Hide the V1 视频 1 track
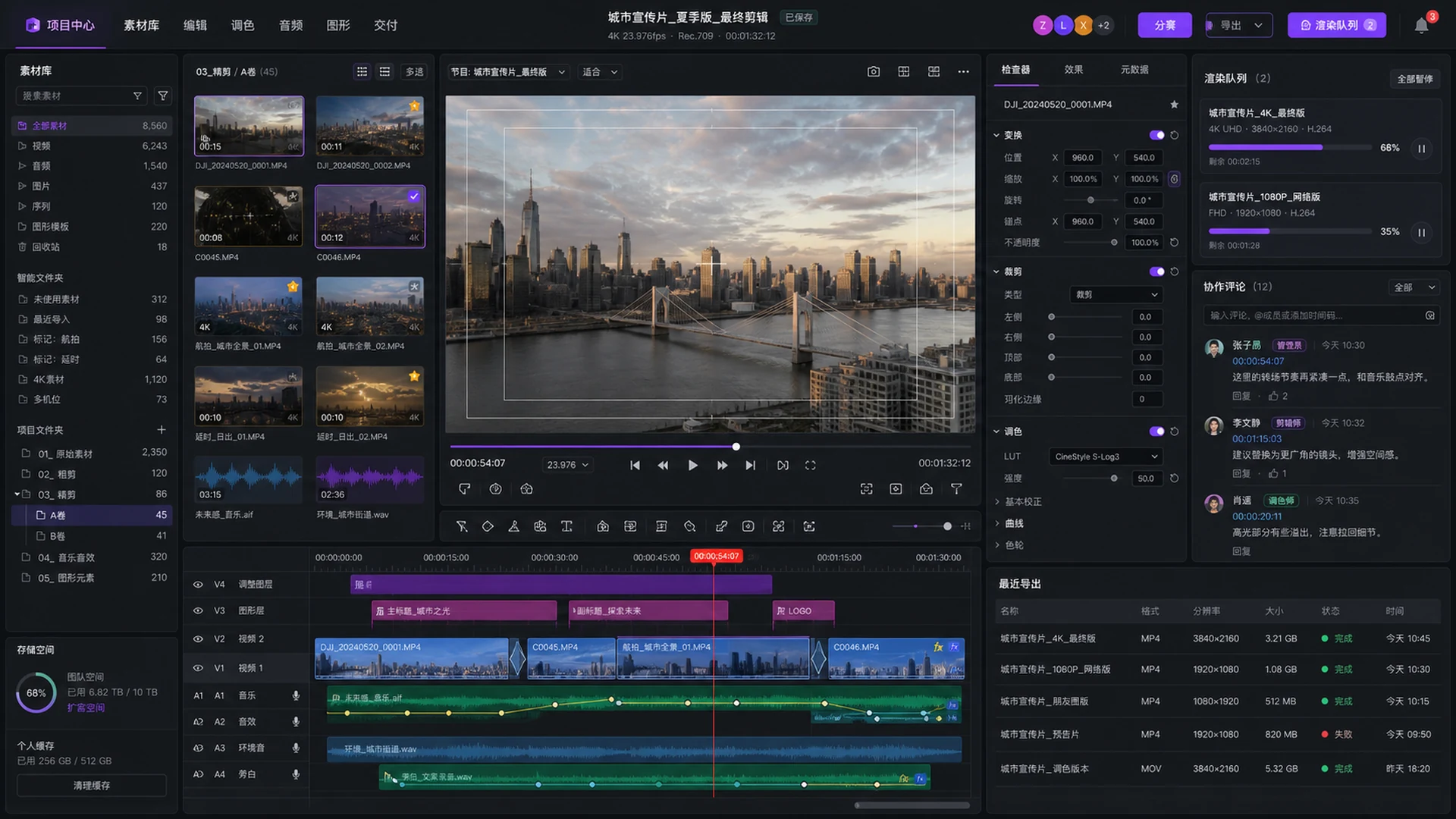 click(x=198, y=668)
